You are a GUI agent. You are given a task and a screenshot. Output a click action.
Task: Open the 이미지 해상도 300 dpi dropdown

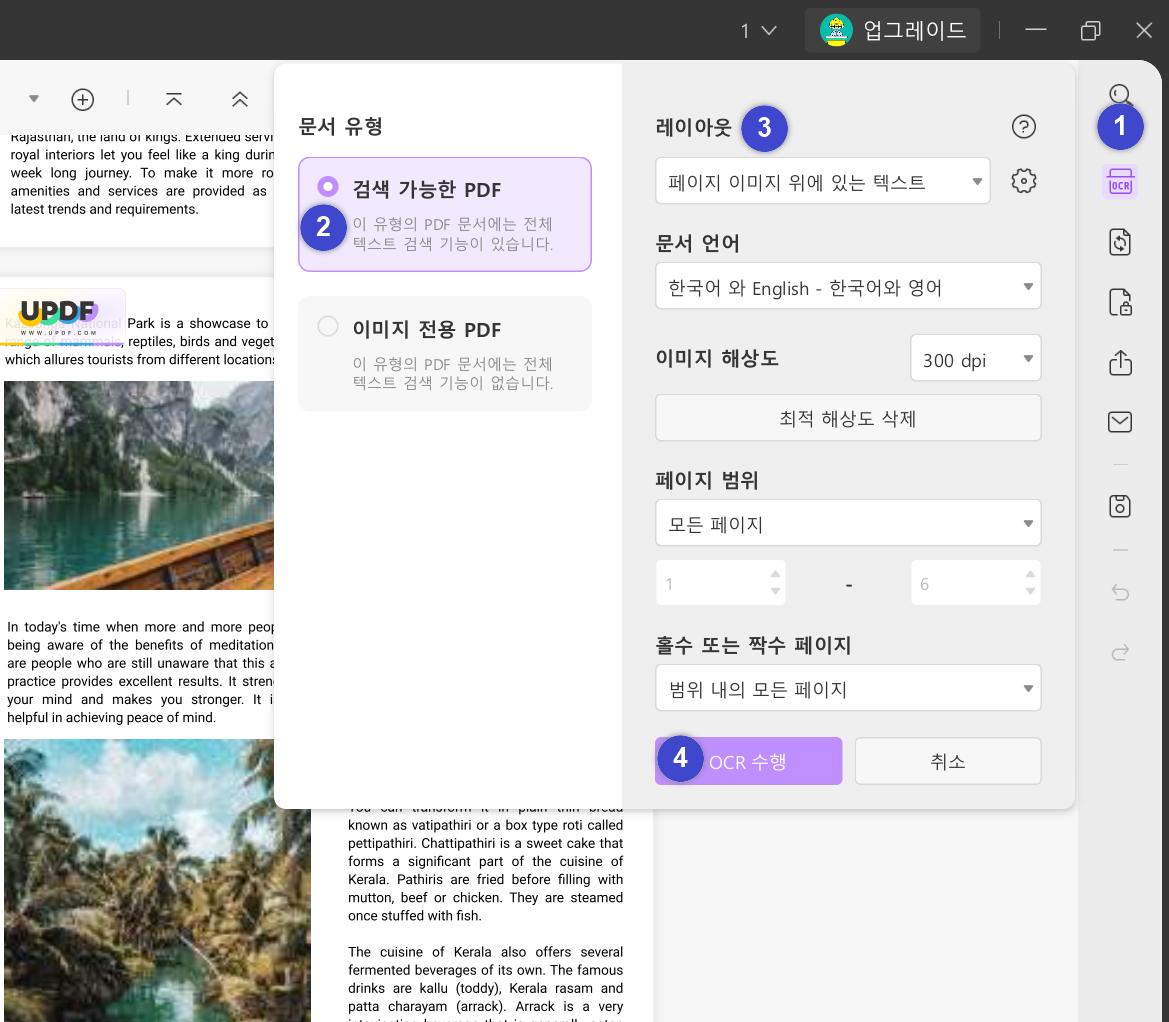975,358
